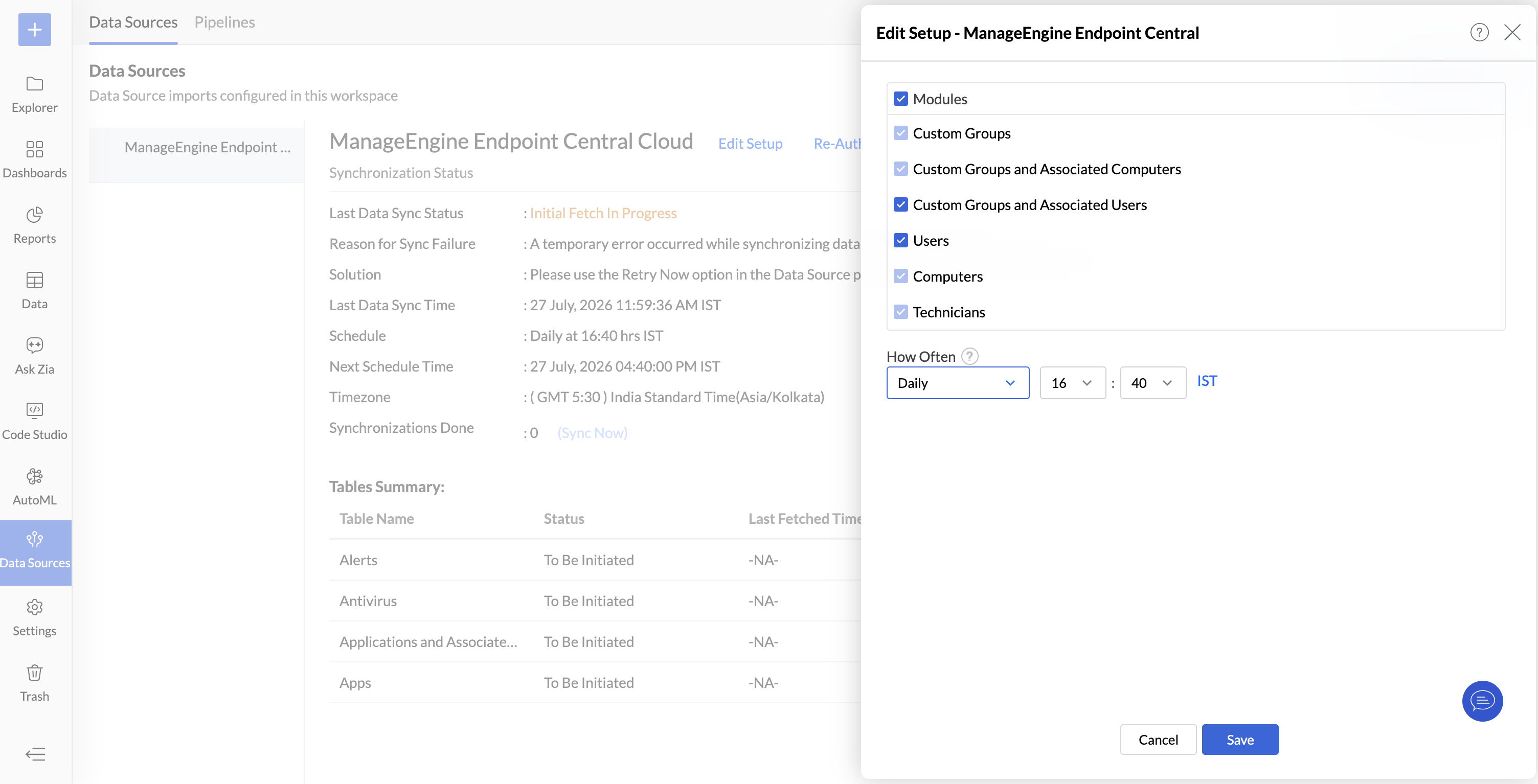
Task: Click the Next Schedule Time value
Action: (624, 366)
